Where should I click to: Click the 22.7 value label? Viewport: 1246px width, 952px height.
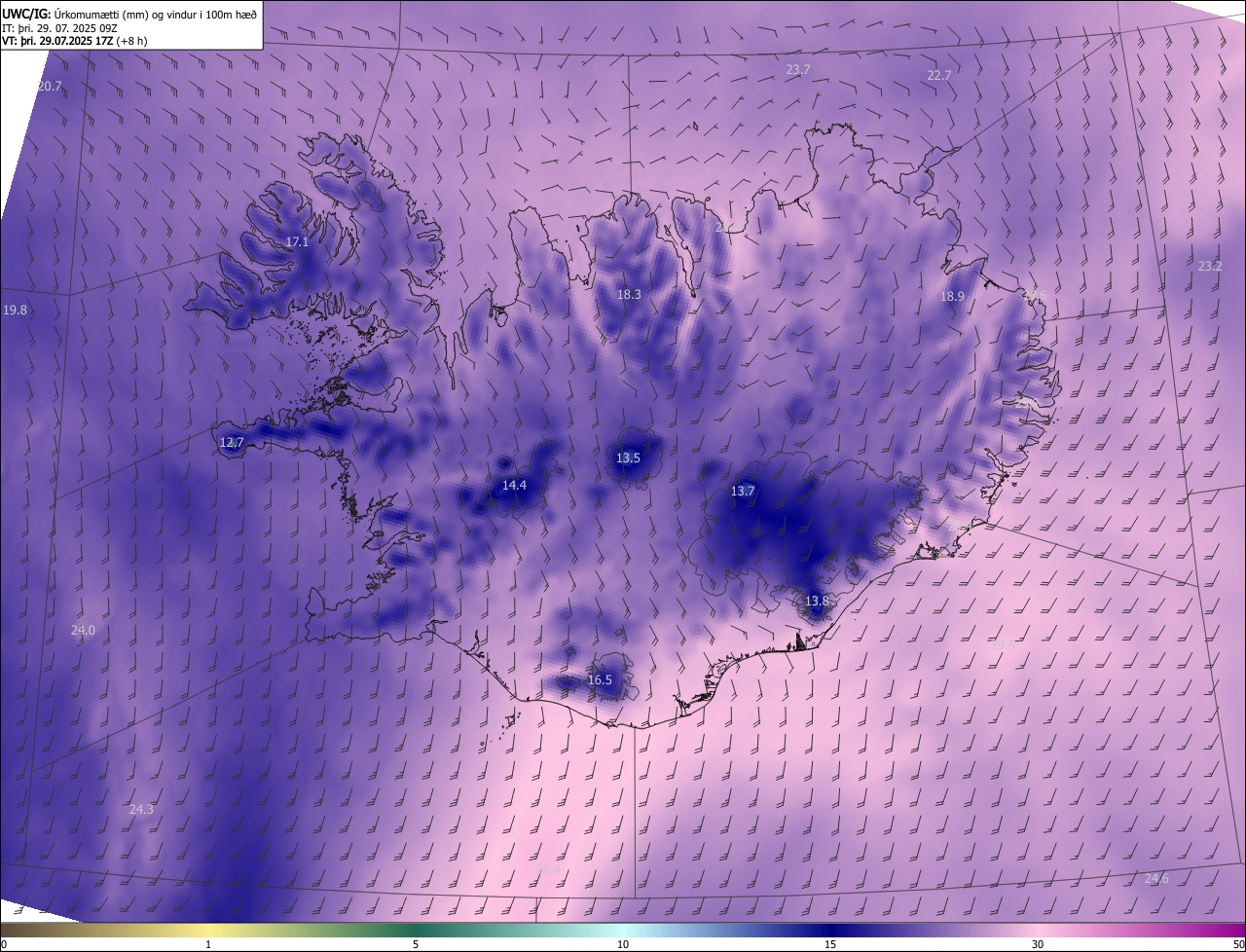click(x=939, y=76)
